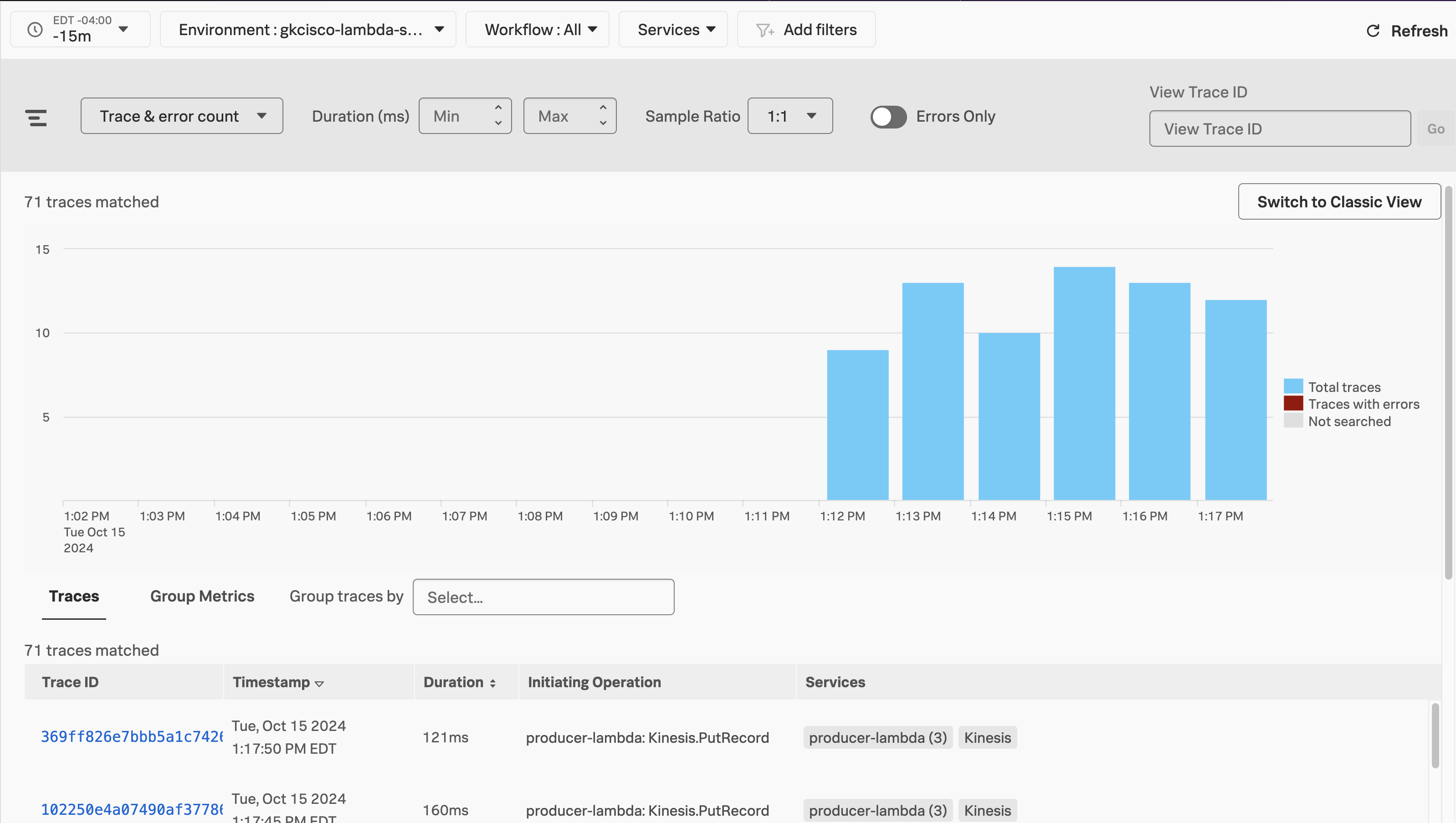Click the Min duration up stepper arrow
Viewport: 1456px width, 823px height.
point(497,108)
